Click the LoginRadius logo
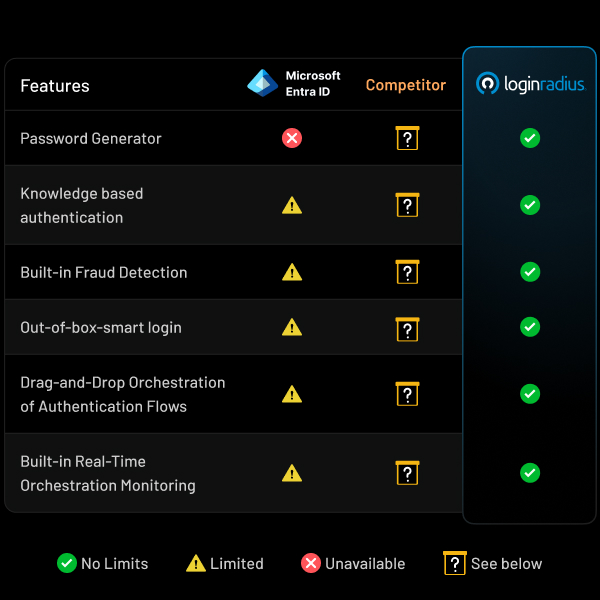Viewport: 600px width, 600px height. tap(530, 84)
